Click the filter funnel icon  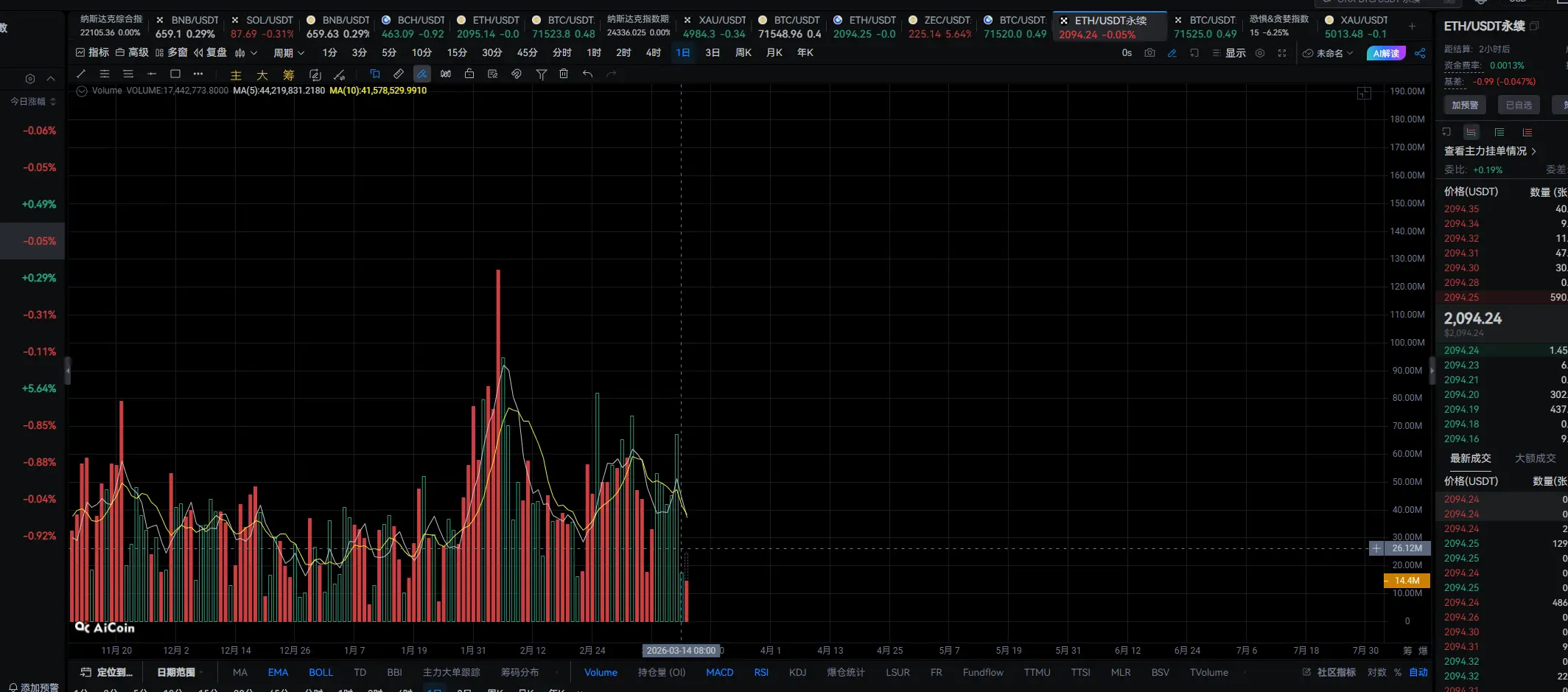pyautogui.click(x=541, y=74)
